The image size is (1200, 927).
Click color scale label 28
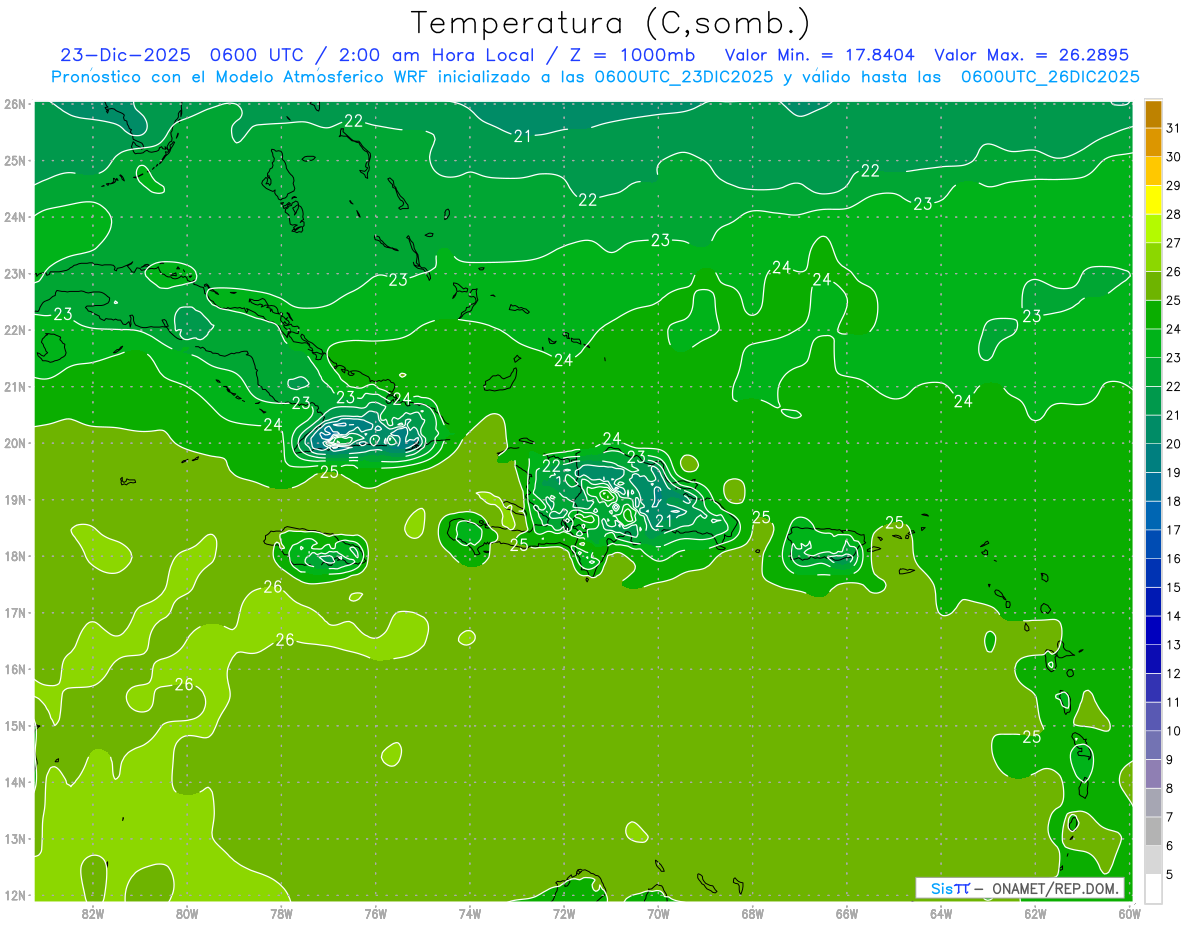(x=1173, y=214)
